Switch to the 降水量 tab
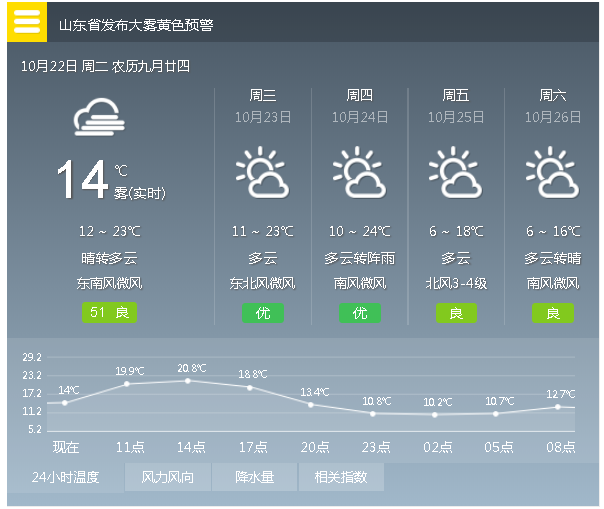 pos(255,477)
